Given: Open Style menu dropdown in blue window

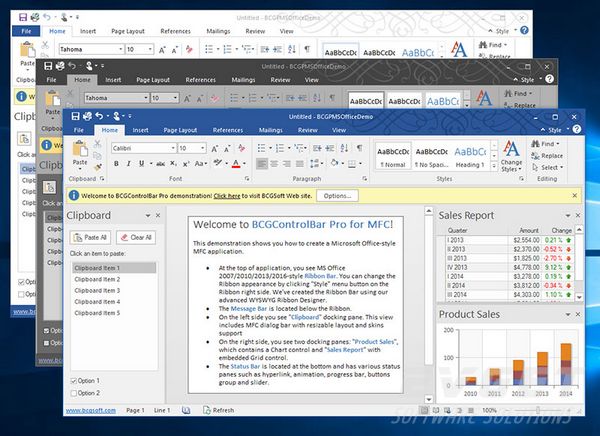Looking at the screenshot, I should point(556,130).
